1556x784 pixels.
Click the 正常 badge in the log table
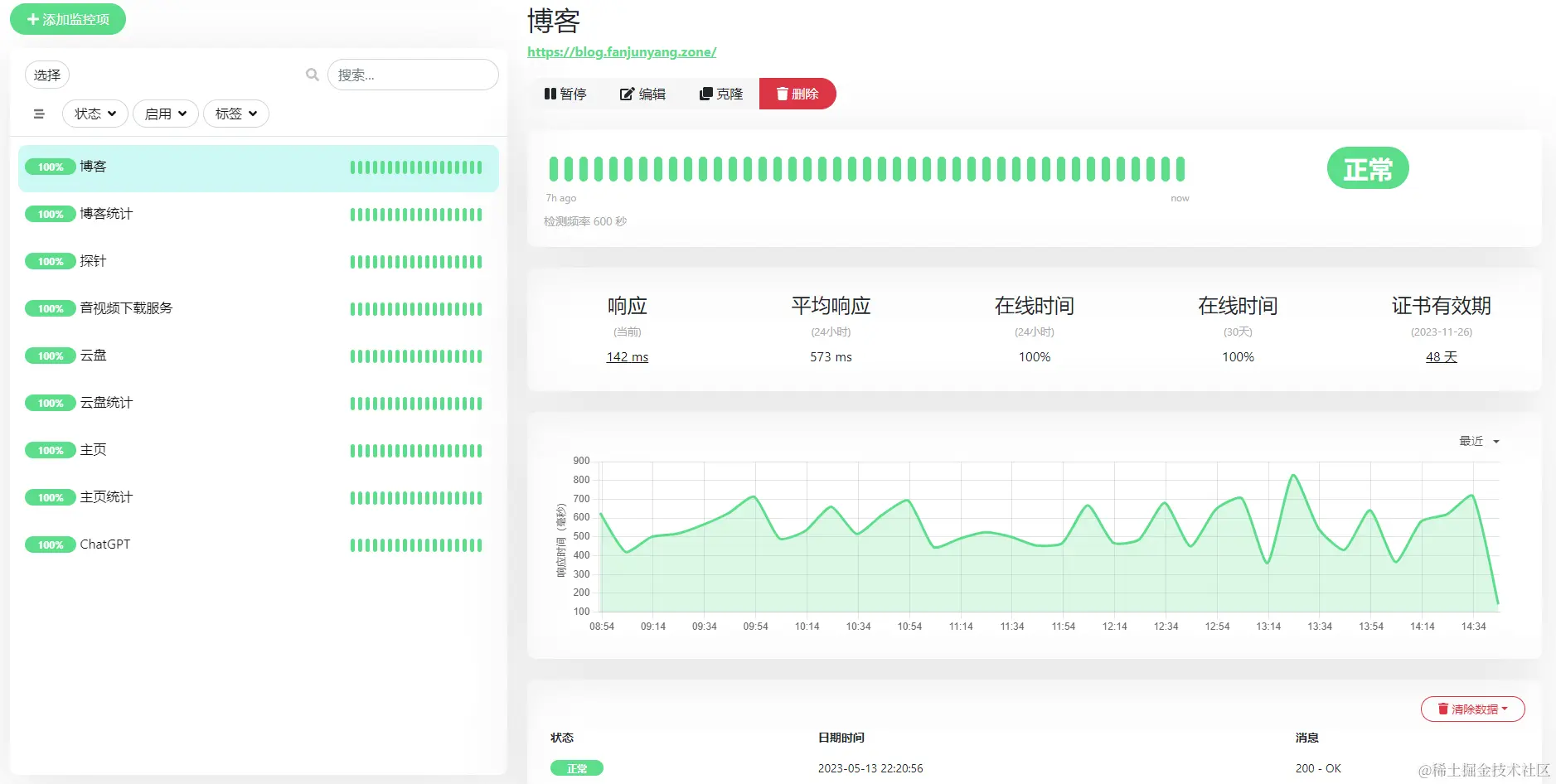(x=577, y=769)
